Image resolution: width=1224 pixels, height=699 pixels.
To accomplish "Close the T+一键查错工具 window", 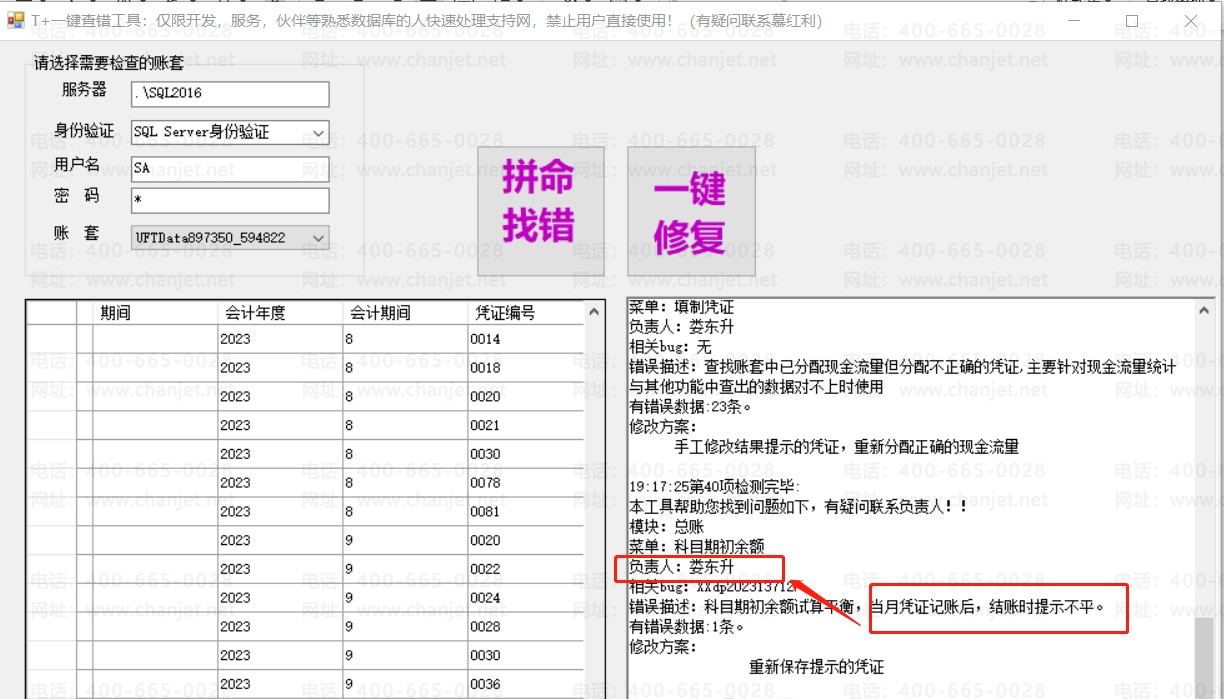I will [x=1190, y=20].
